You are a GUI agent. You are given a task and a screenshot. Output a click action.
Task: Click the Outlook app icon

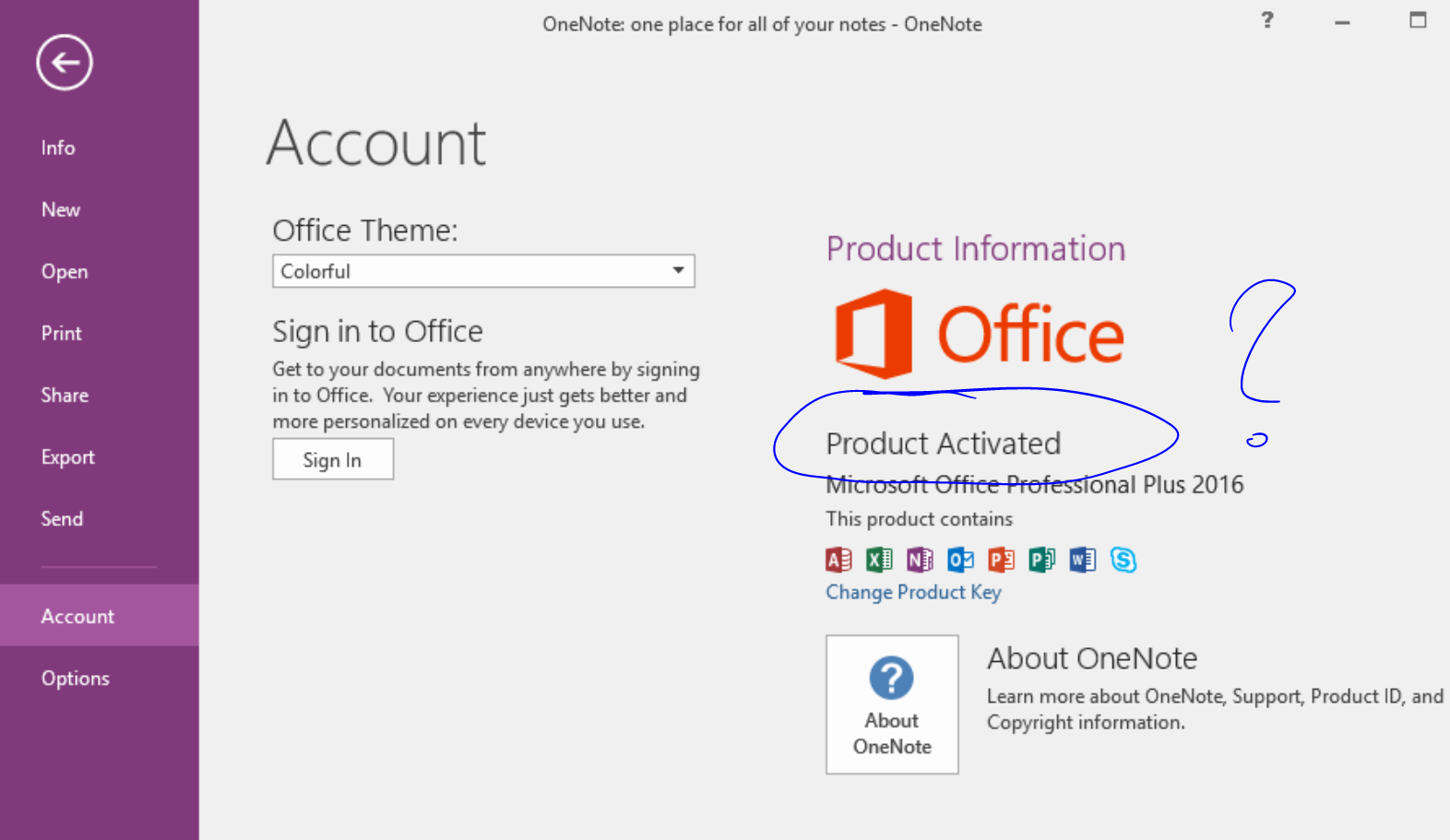[x=960, y=560]
